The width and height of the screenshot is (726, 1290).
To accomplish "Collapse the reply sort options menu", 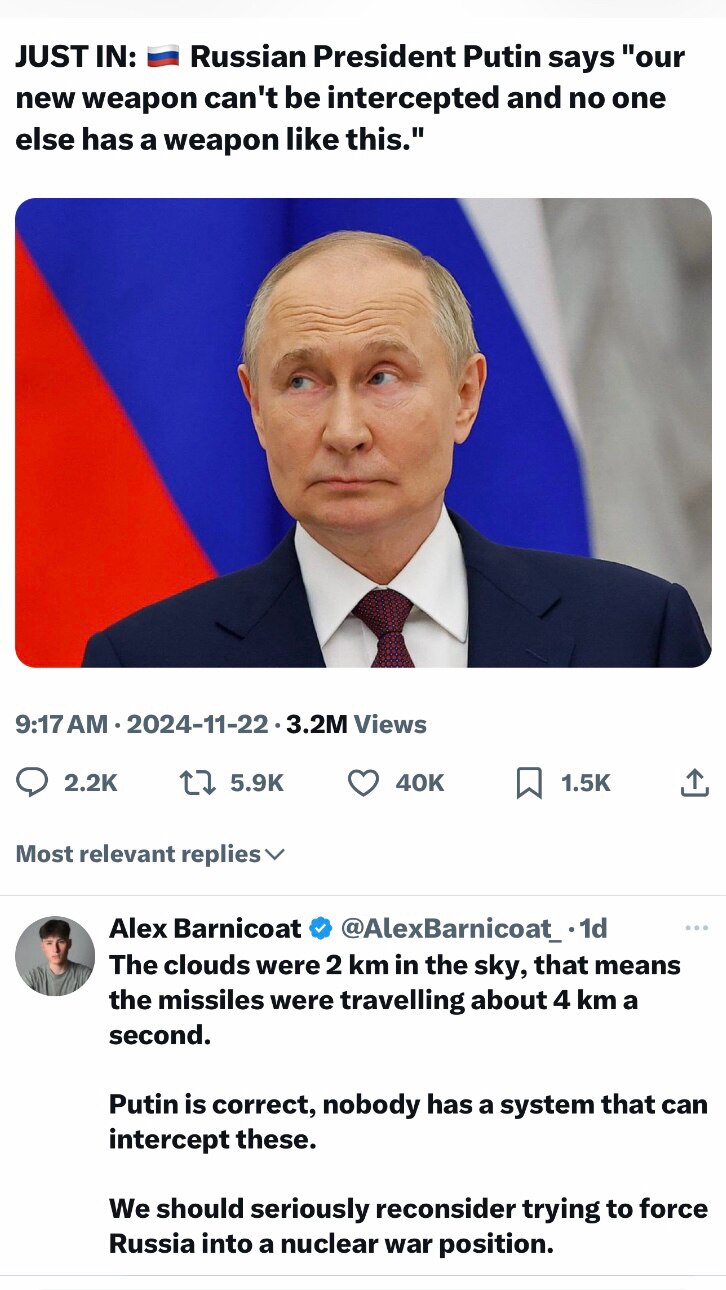I will coord(272,854).
